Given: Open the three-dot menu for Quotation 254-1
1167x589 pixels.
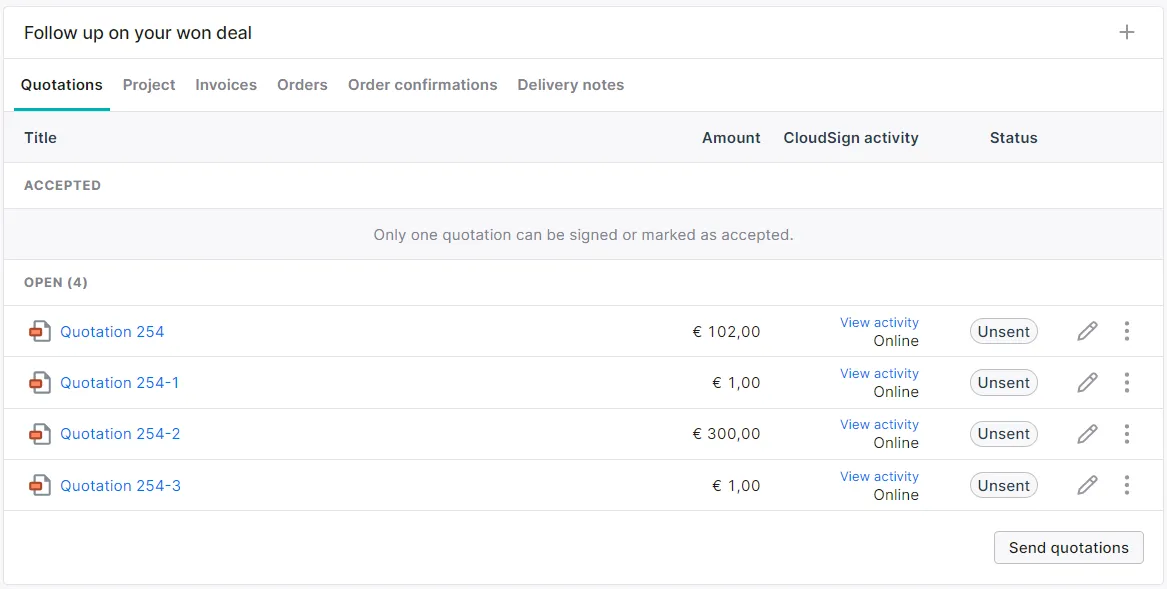Looking at the screenshot, I should click(1127, 382).
